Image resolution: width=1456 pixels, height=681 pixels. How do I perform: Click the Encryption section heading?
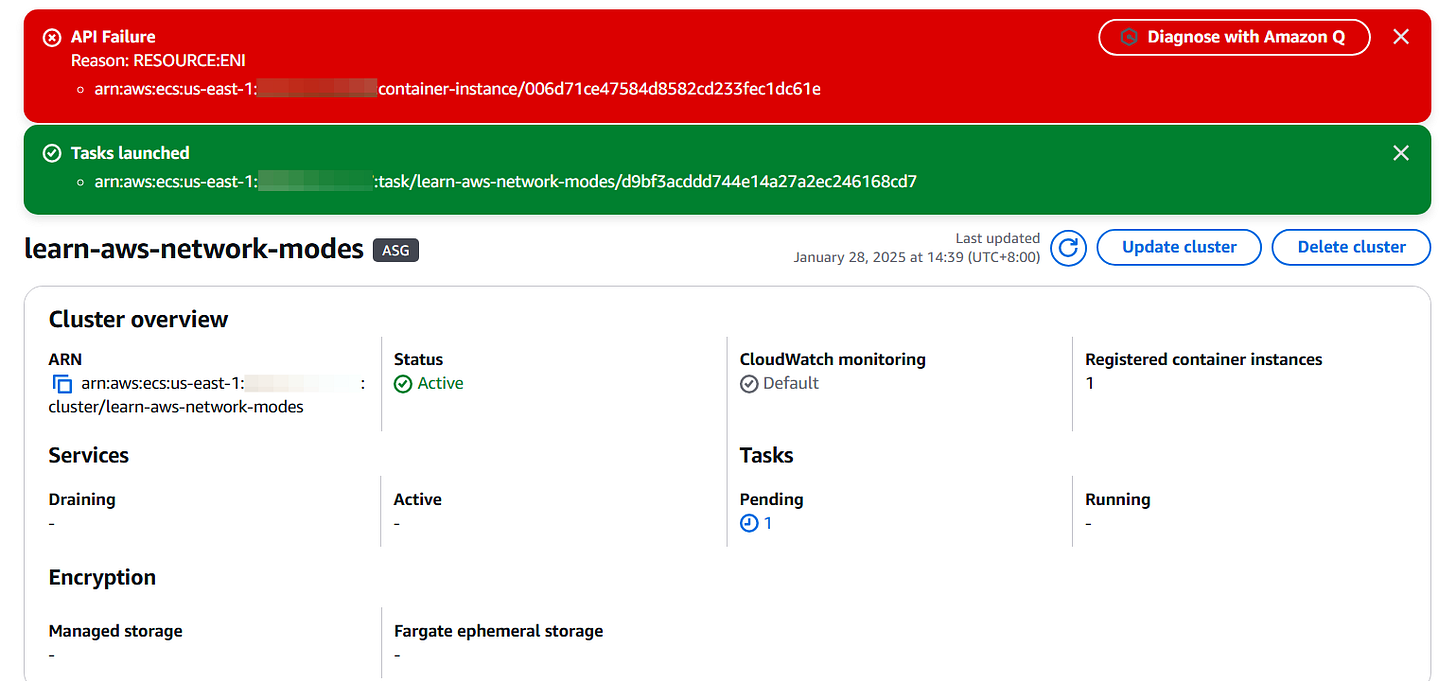(x=102, y=577)
